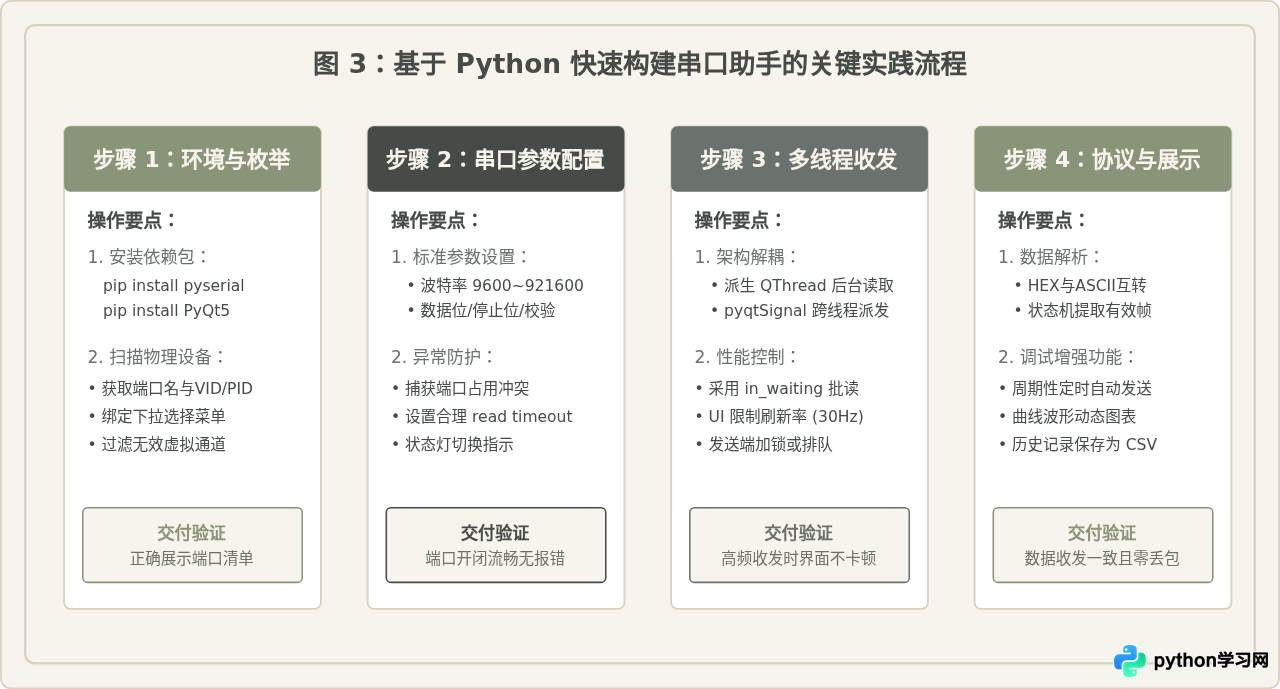Image resolution: width=1280 pixels, height=689 pixels.
Task: Click the figure title 图 3 heading
Action: (640, 64)
